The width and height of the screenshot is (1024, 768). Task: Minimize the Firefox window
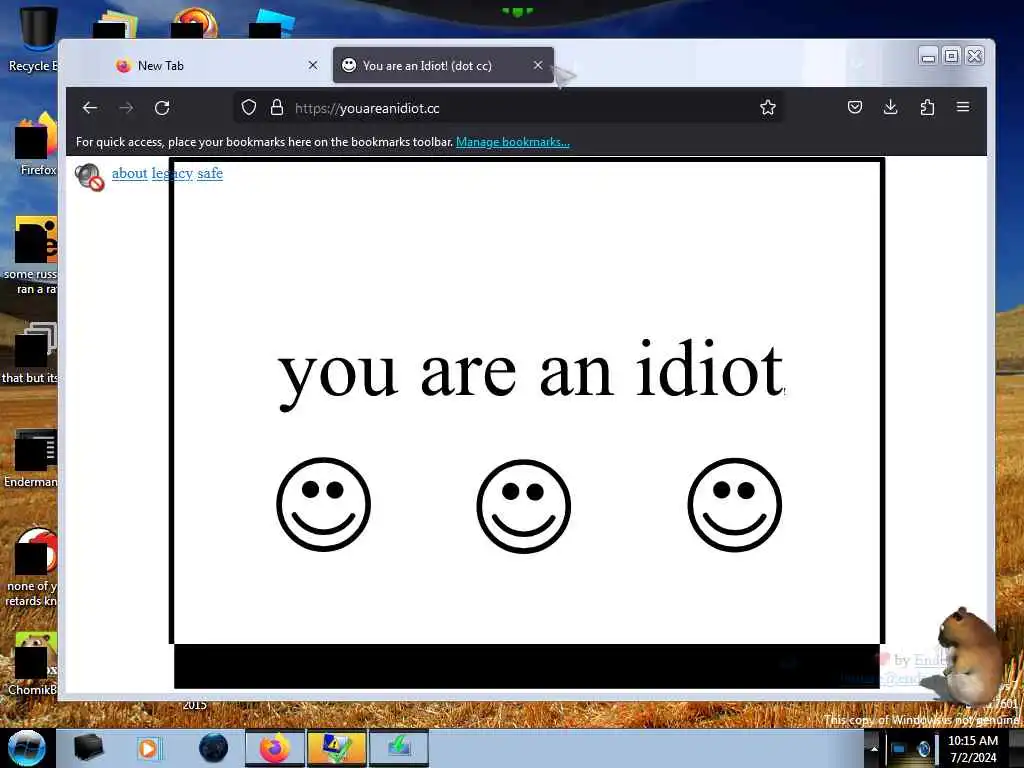click(927, 56)
